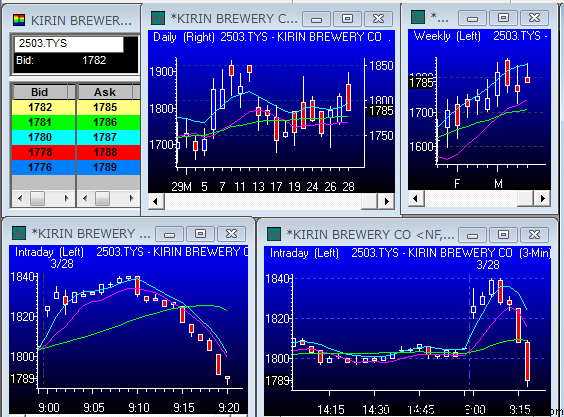
Task: Click the Ask column header
Action: [105, 92]
